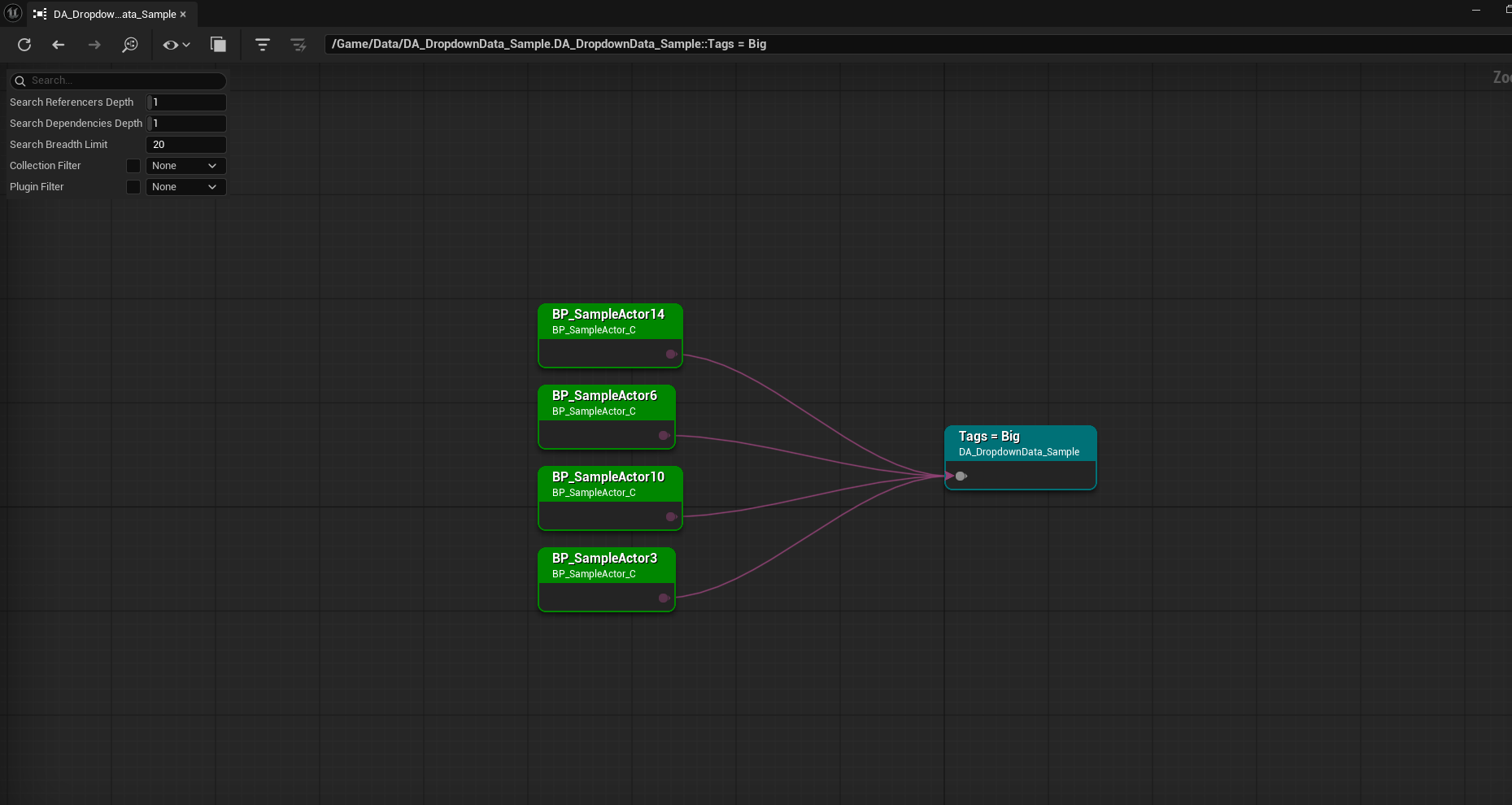1512x805 pixels.
Task: Click the Refresh graph icon
Action: tap(24, 45)
